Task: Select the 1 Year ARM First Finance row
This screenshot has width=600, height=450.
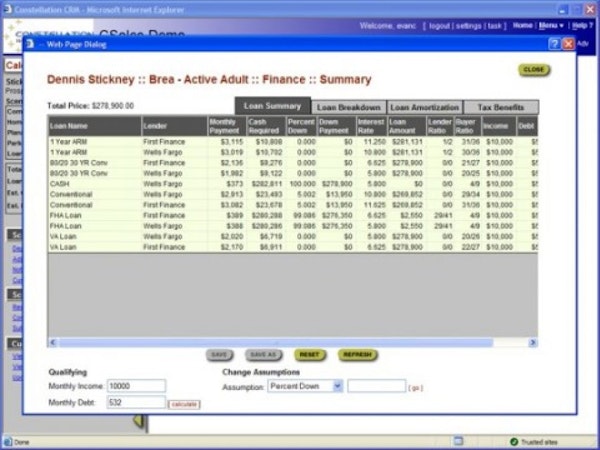Action: pyautogui.click(x=293, y=142)
